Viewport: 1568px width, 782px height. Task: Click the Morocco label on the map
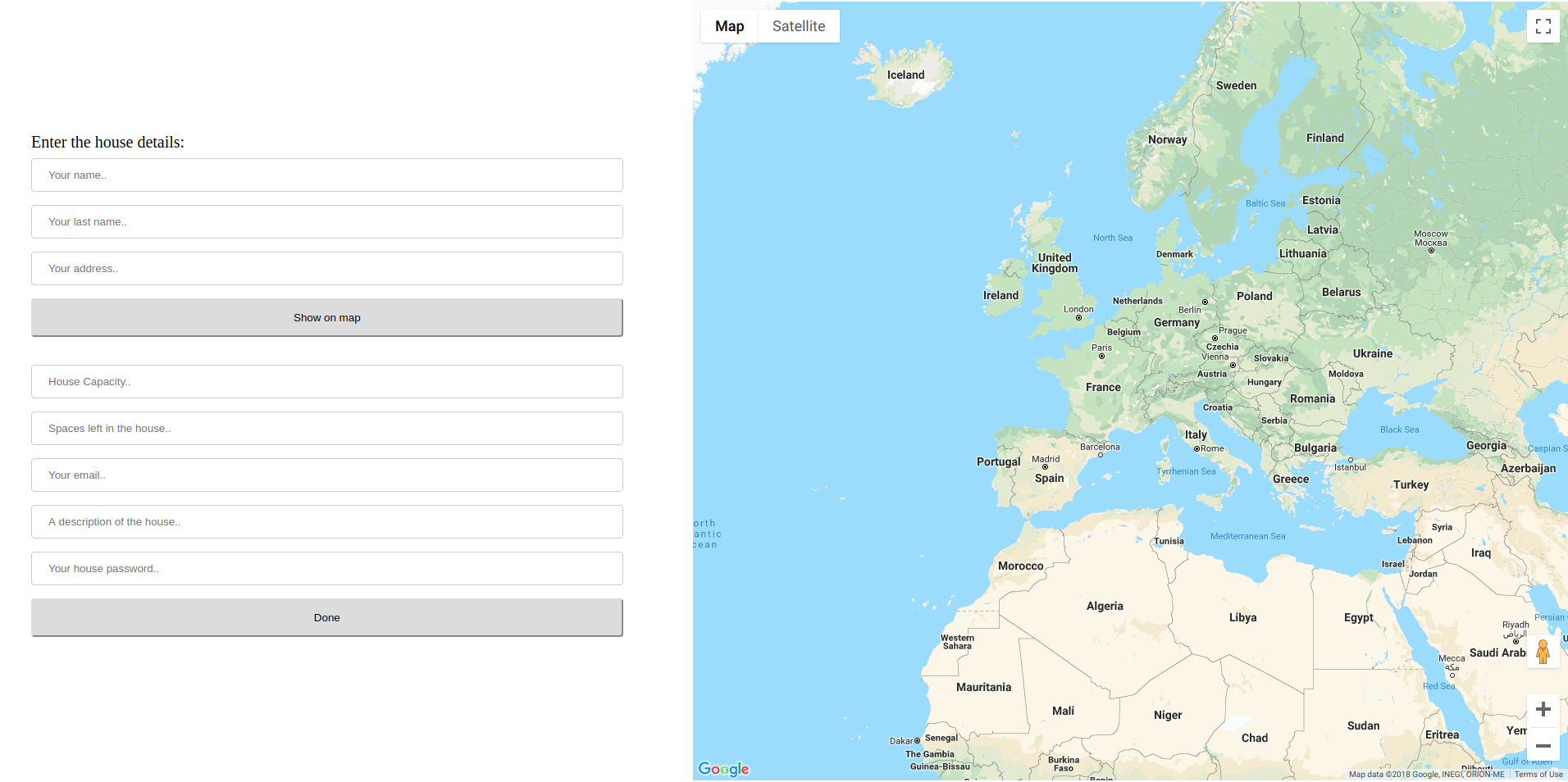(x=1020, y=566)
